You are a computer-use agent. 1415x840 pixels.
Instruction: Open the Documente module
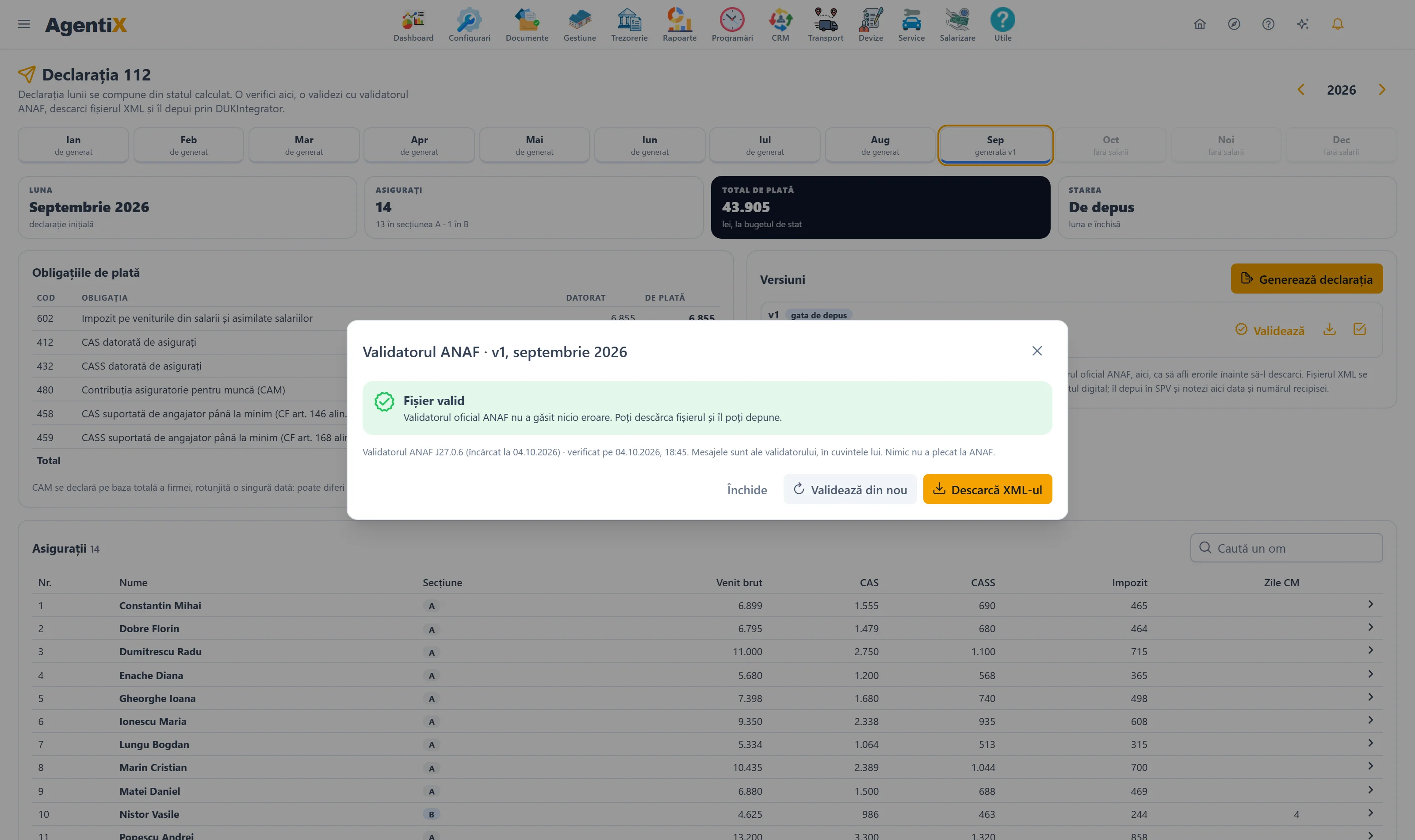click(527, 25)
